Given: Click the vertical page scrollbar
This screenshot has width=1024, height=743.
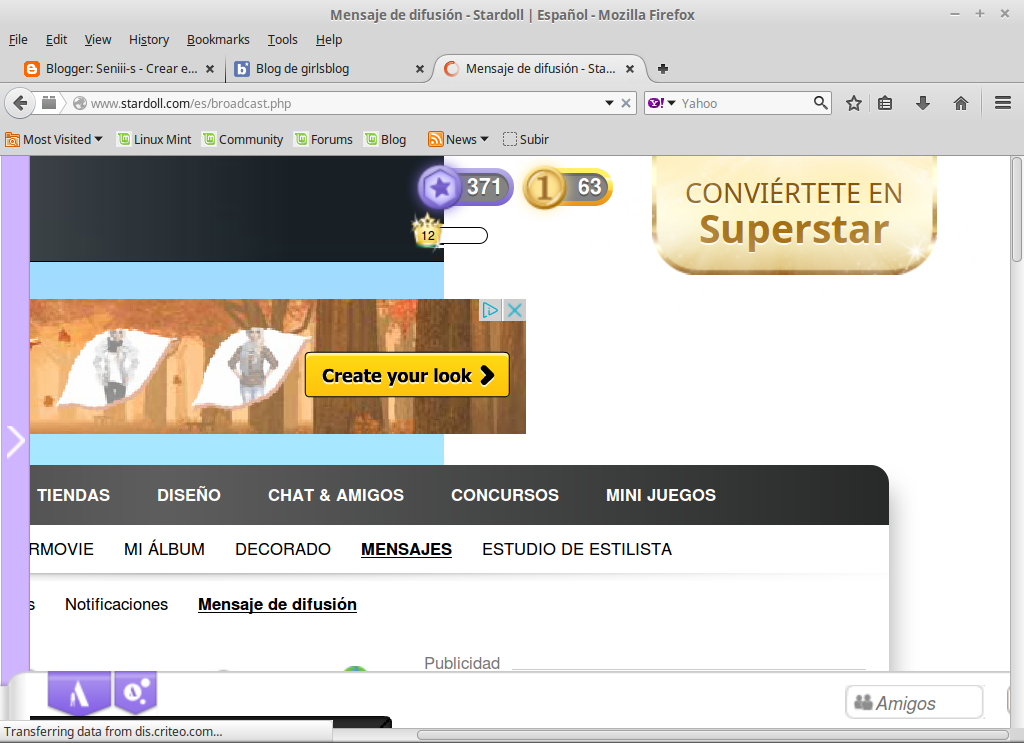Looking at the screenshot, I should point(1017,209).
